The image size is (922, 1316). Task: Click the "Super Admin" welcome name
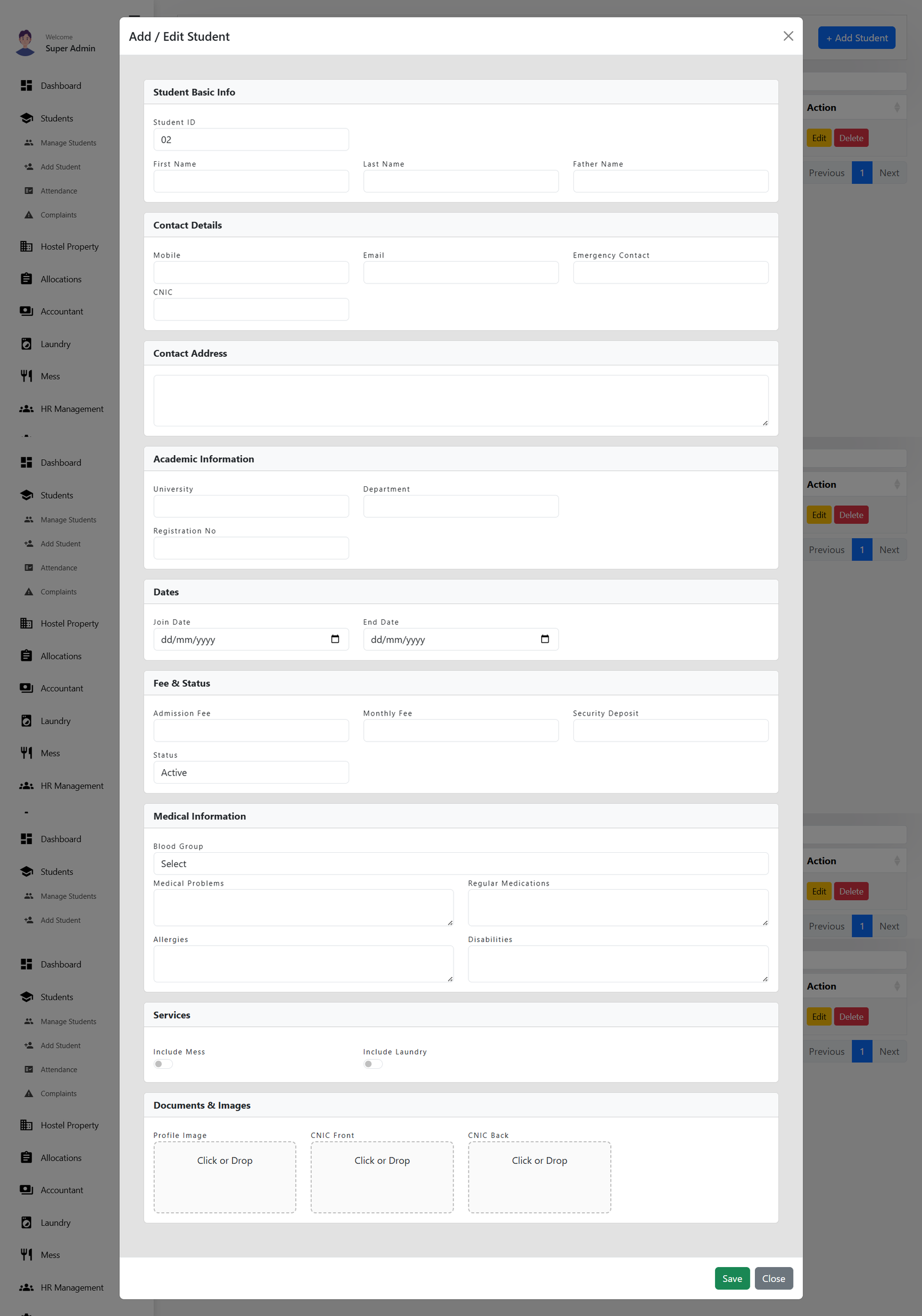tap(70, 48)
